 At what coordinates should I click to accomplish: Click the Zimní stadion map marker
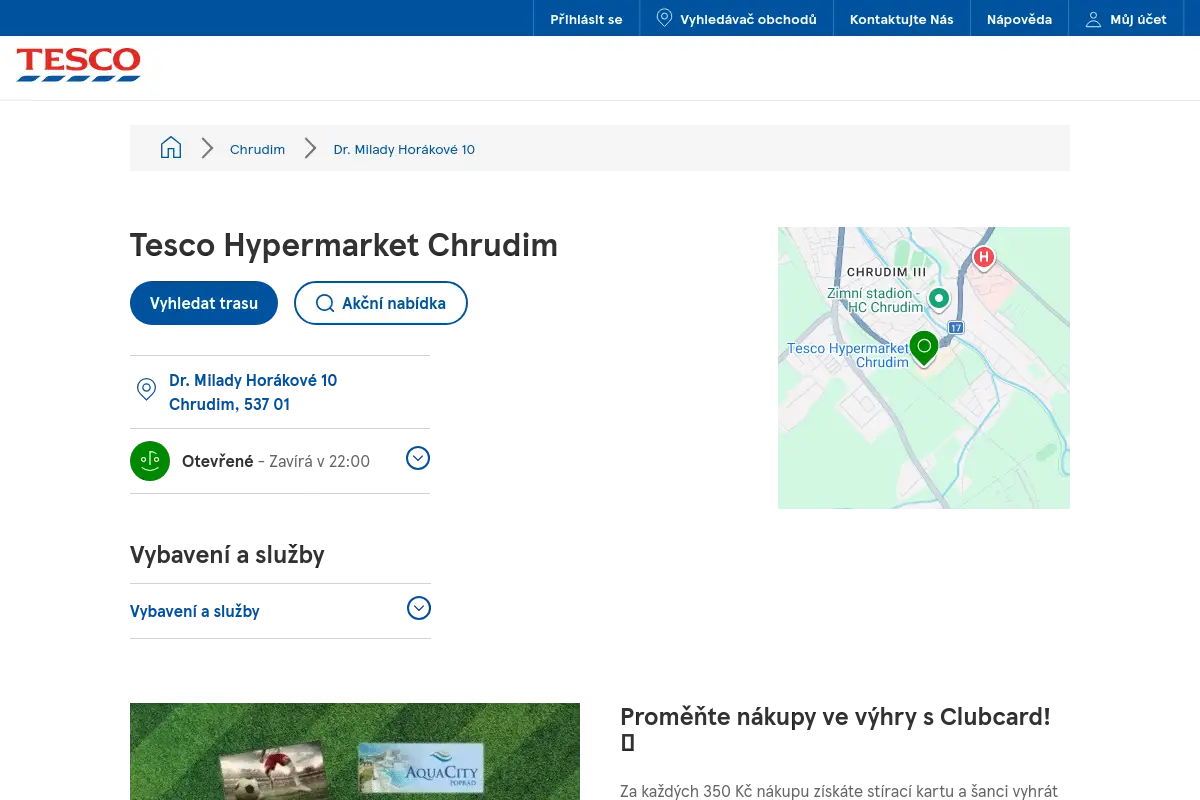point(938,298)
